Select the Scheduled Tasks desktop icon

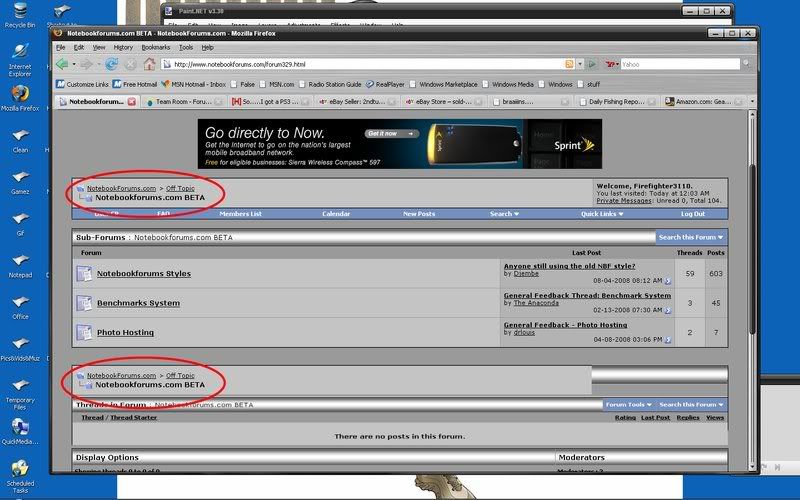coord(20,477)
